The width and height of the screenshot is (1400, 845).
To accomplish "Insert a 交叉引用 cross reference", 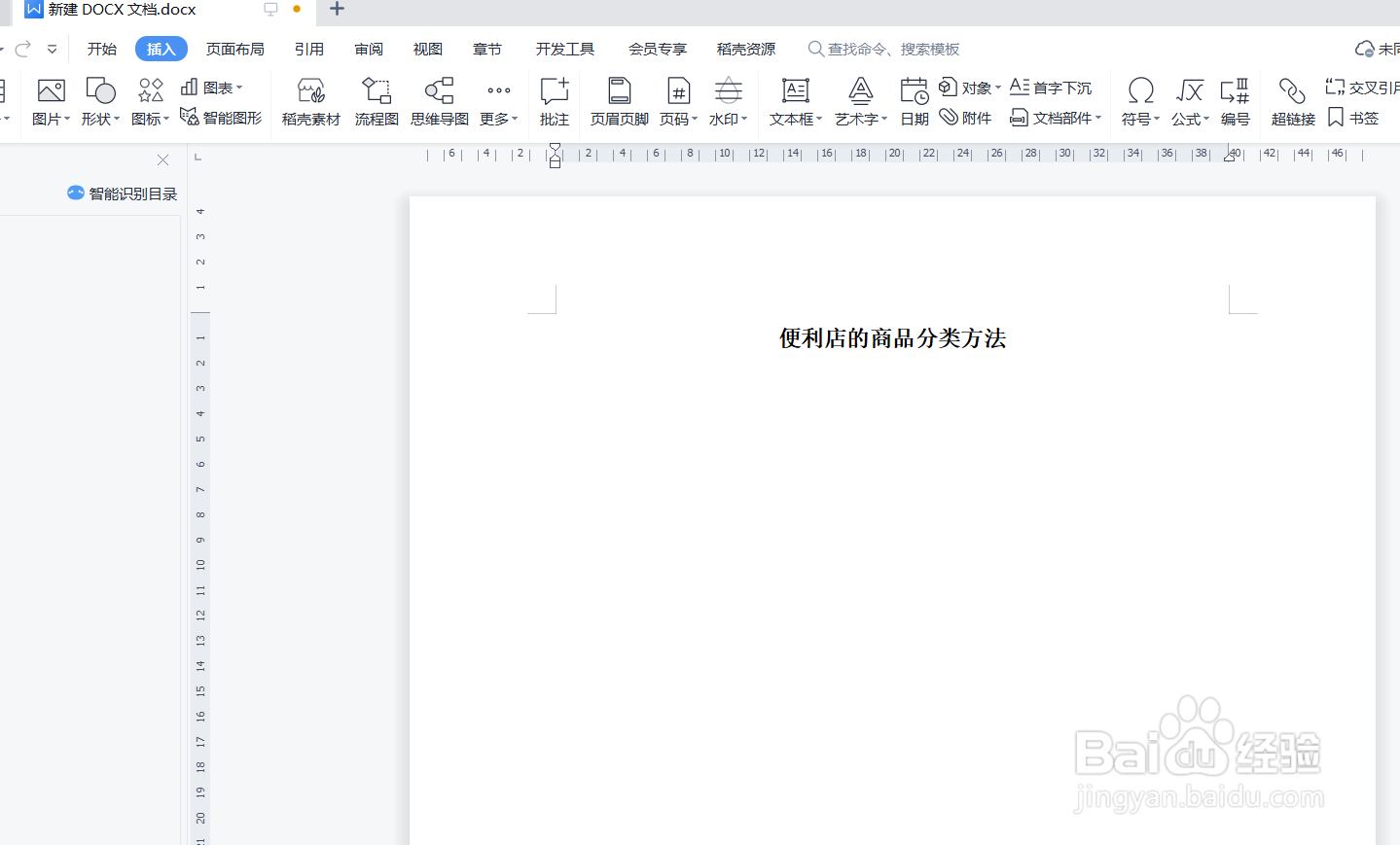I will [1362, 88].
